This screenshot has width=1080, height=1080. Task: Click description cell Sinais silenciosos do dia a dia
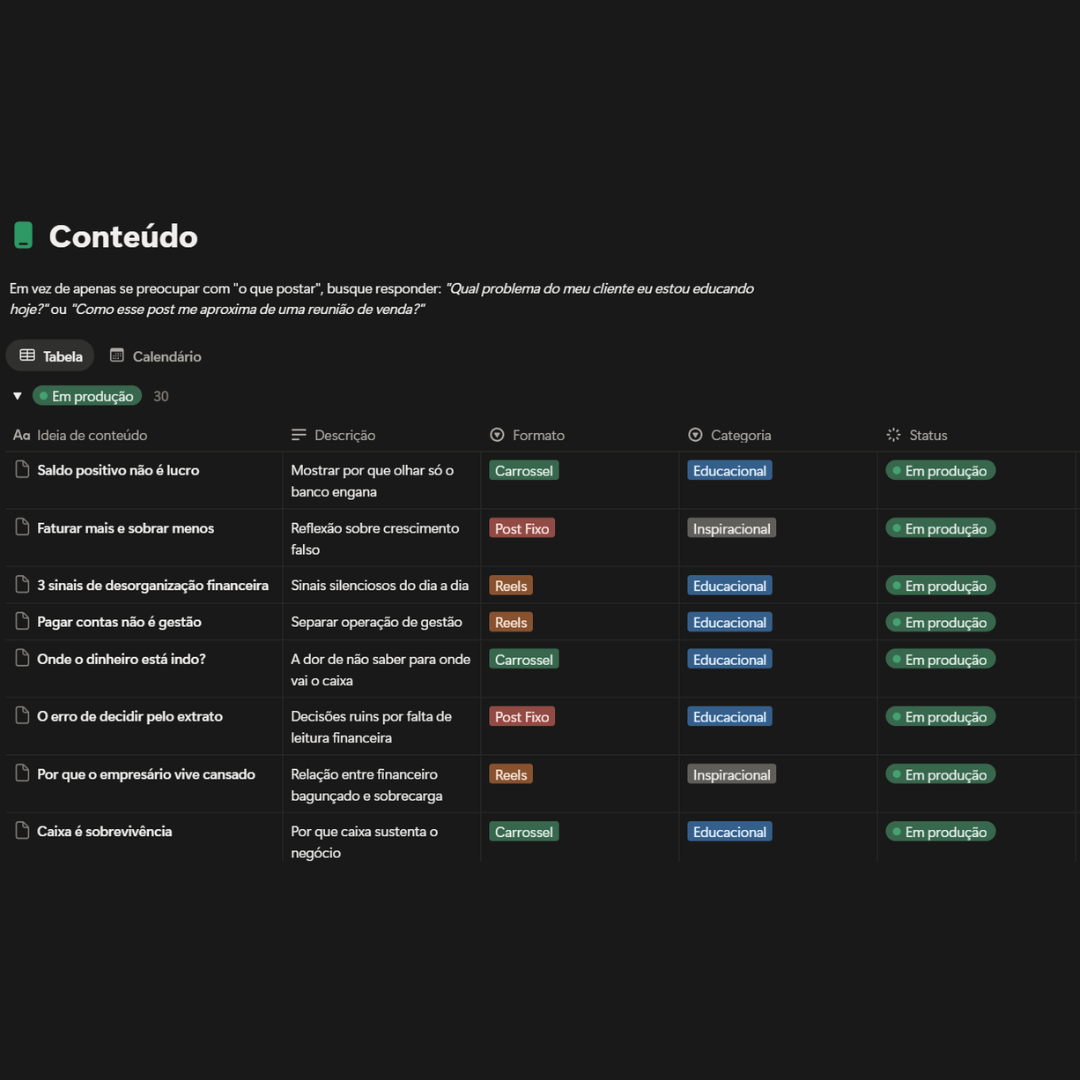pyautogui.click(x=379, y=585)
